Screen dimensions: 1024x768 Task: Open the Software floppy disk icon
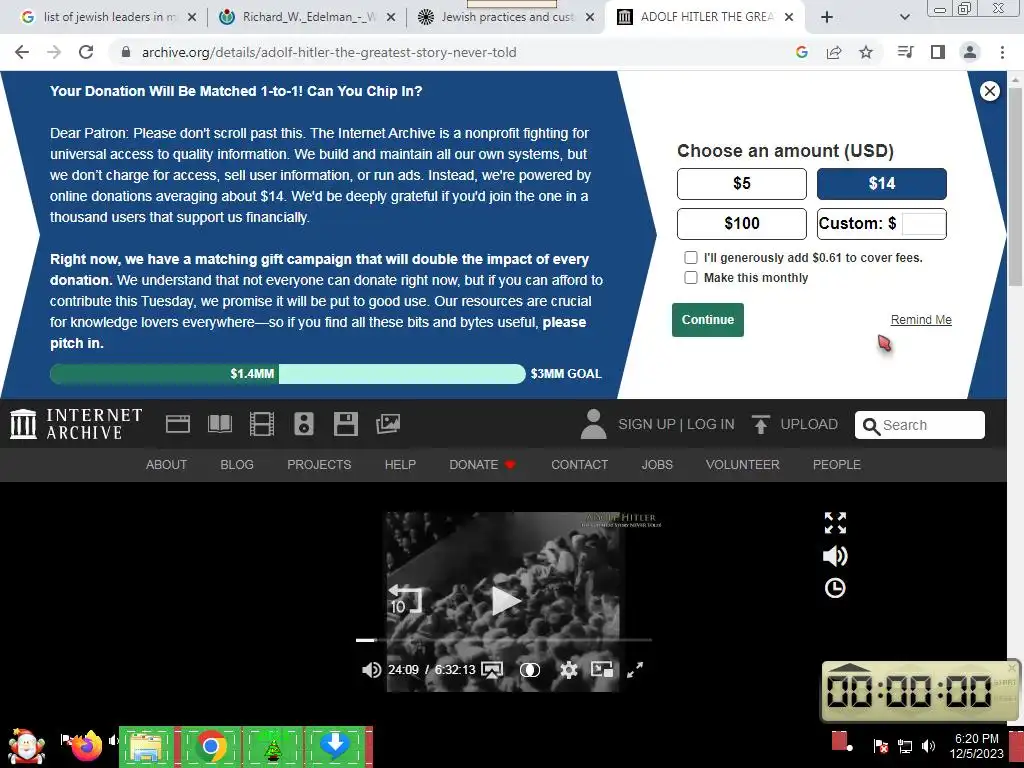click(x=345, y=424)
